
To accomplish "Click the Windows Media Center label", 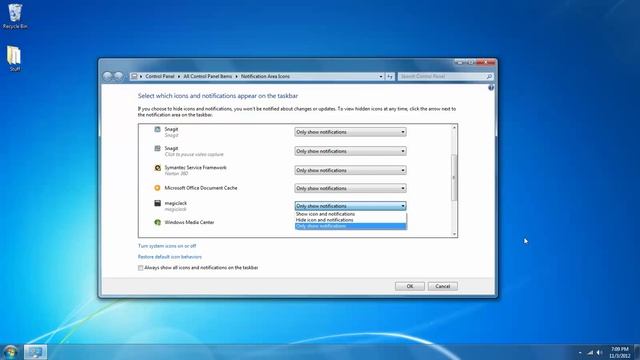I will point(189,222).
